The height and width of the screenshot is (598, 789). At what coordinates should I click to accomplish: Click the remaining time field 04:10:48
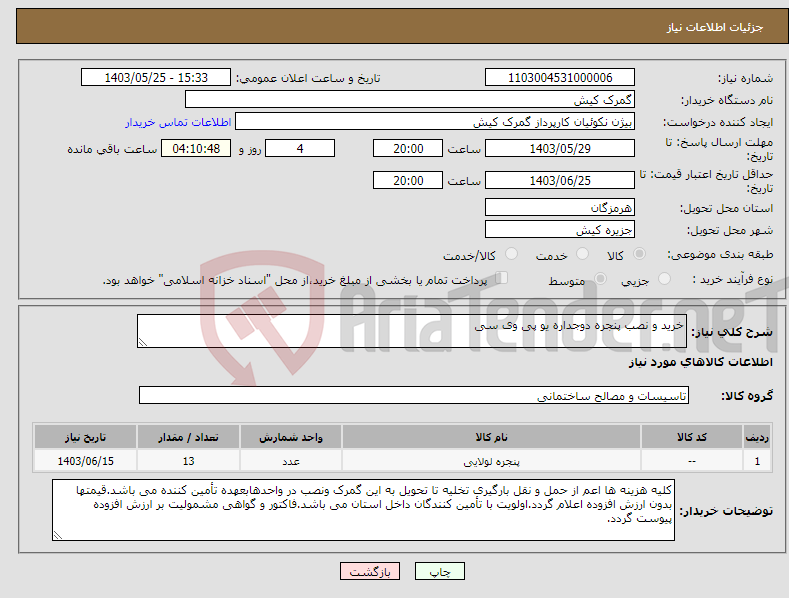click(x=196, y=148)
